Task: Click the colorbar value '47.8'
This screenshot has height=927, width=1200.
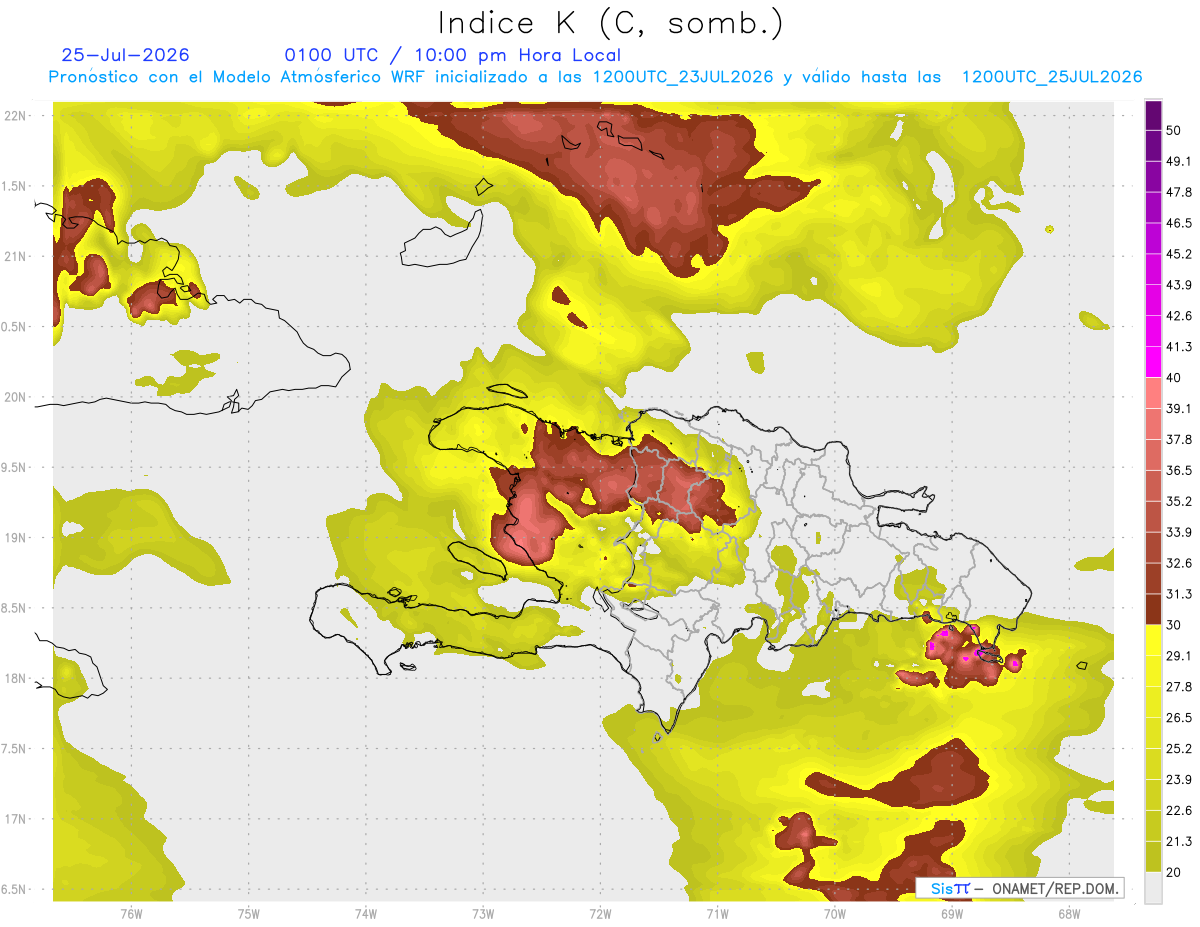Action: tap(1179, 192)
